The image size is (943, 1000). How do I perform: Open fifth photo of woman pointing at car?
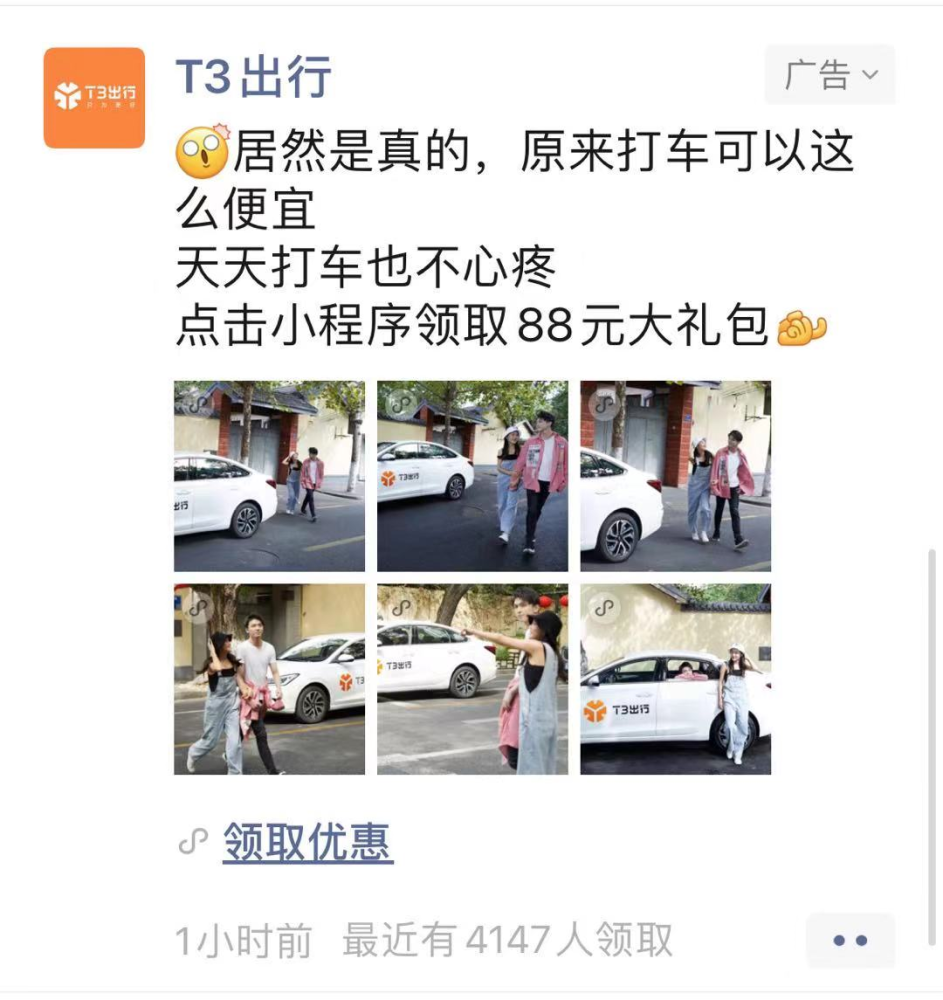[x=472, y=679]
